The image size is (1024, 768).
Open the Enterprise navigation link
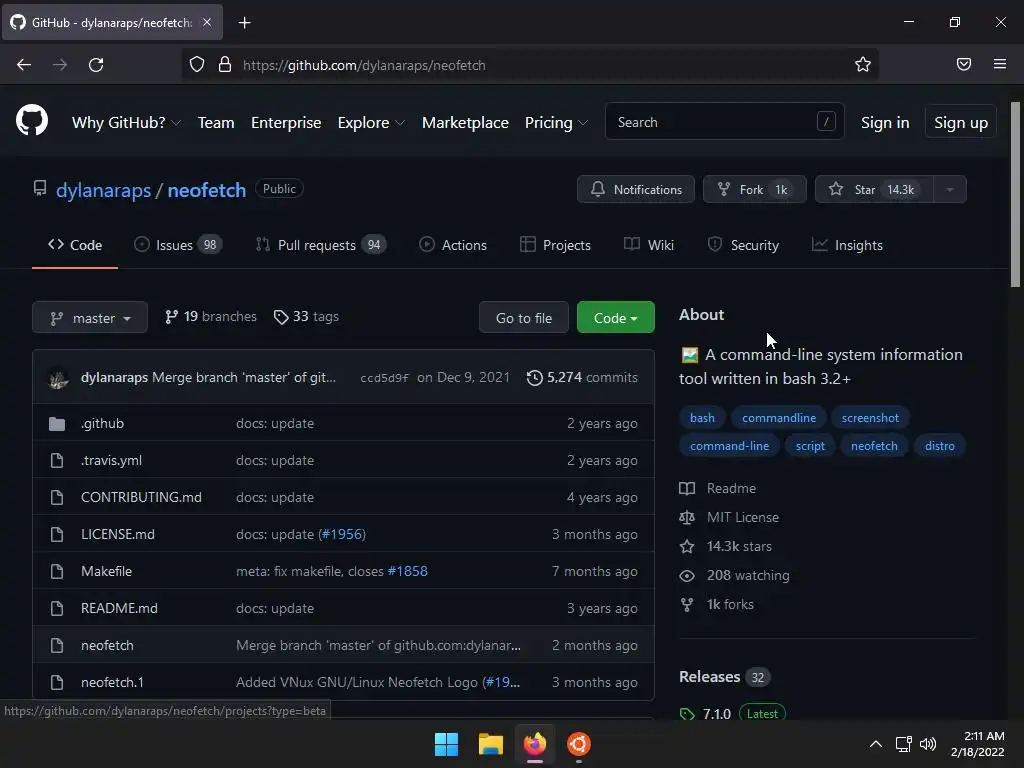(x=286, y=122)
